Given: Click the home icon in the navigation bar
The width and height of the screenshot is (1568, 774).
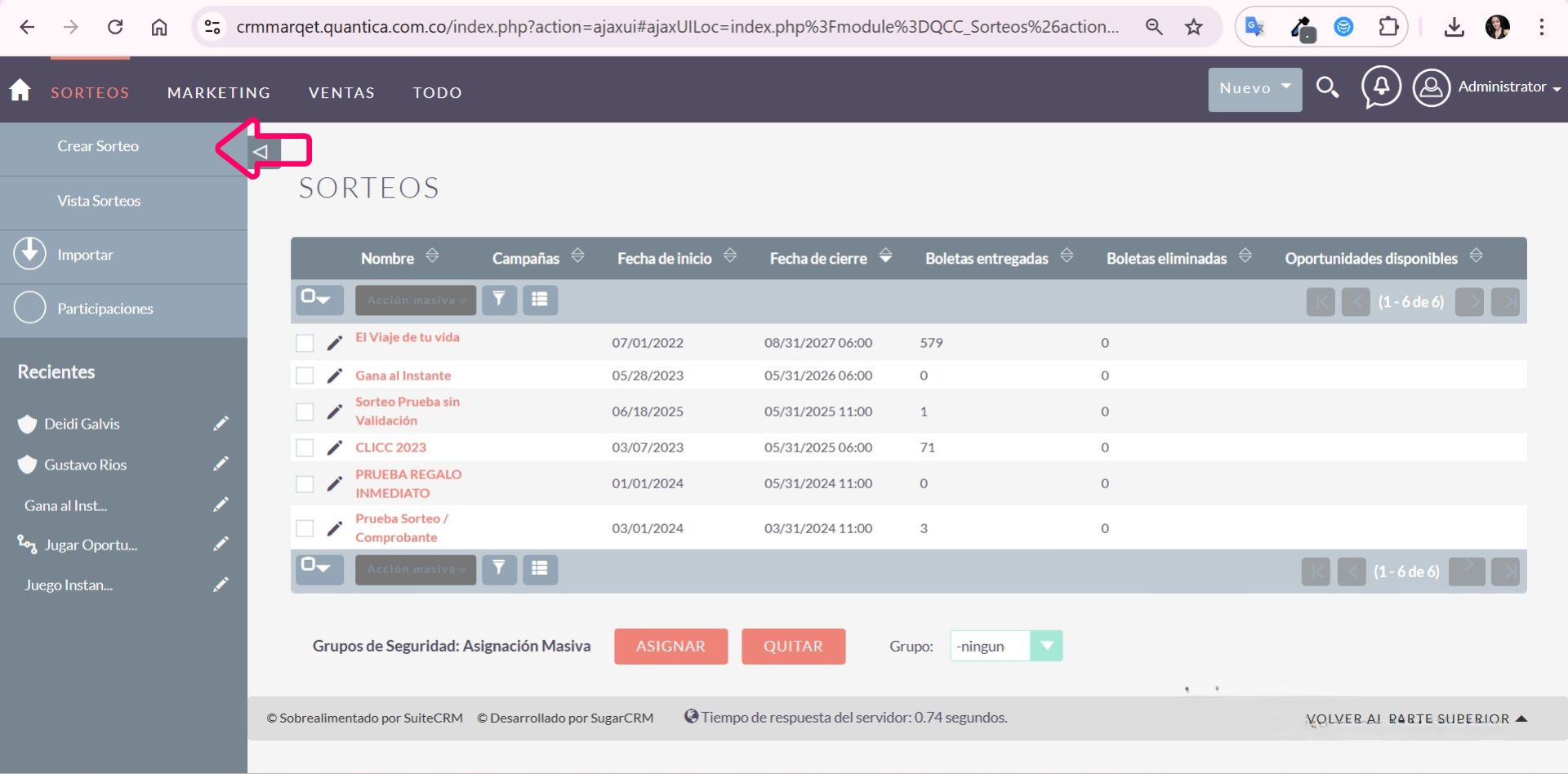Looking at the screenshot, I should [20, 90].
